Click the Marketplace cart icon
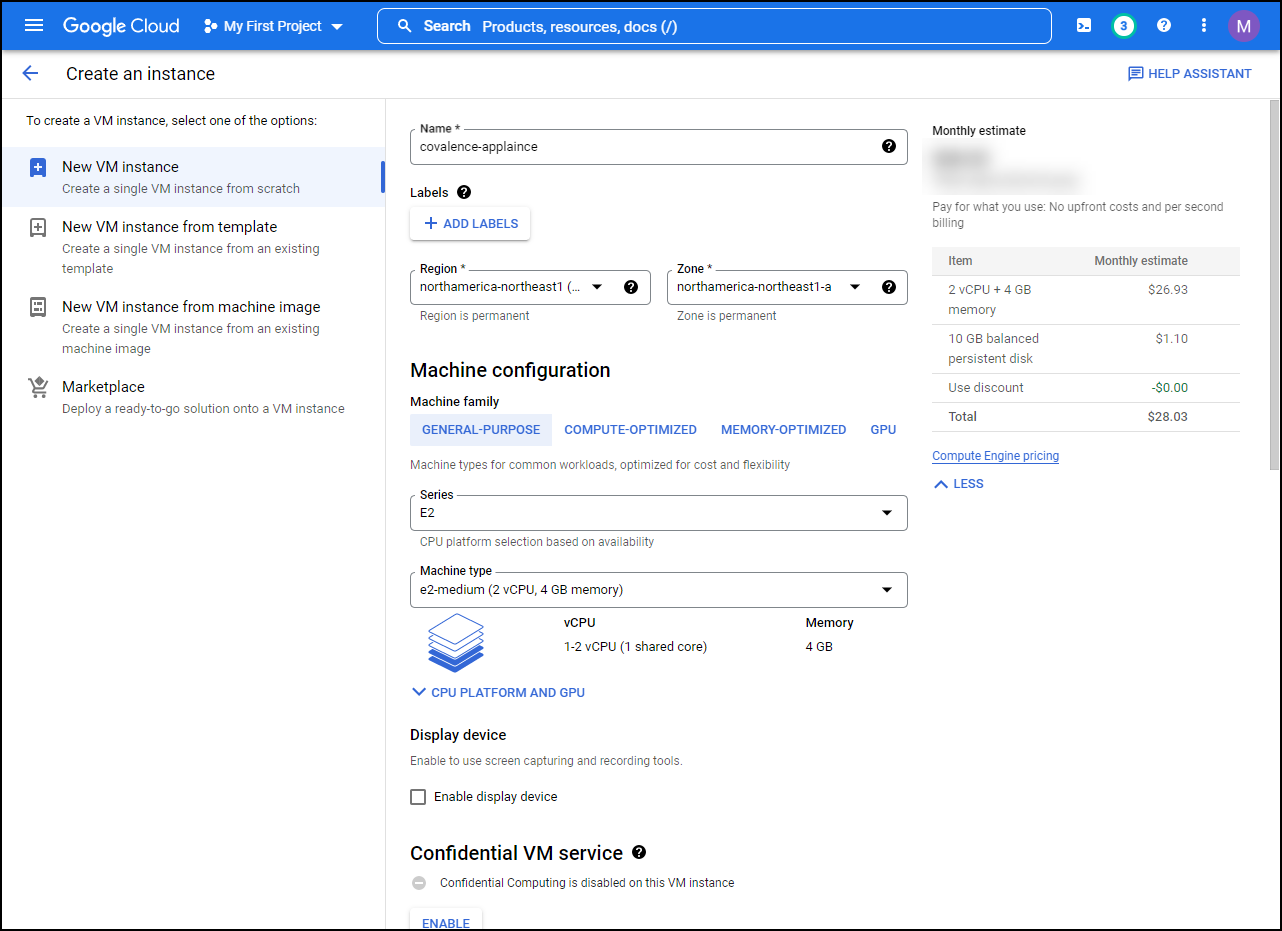1282x931 pixels. (x=37, y=388)
